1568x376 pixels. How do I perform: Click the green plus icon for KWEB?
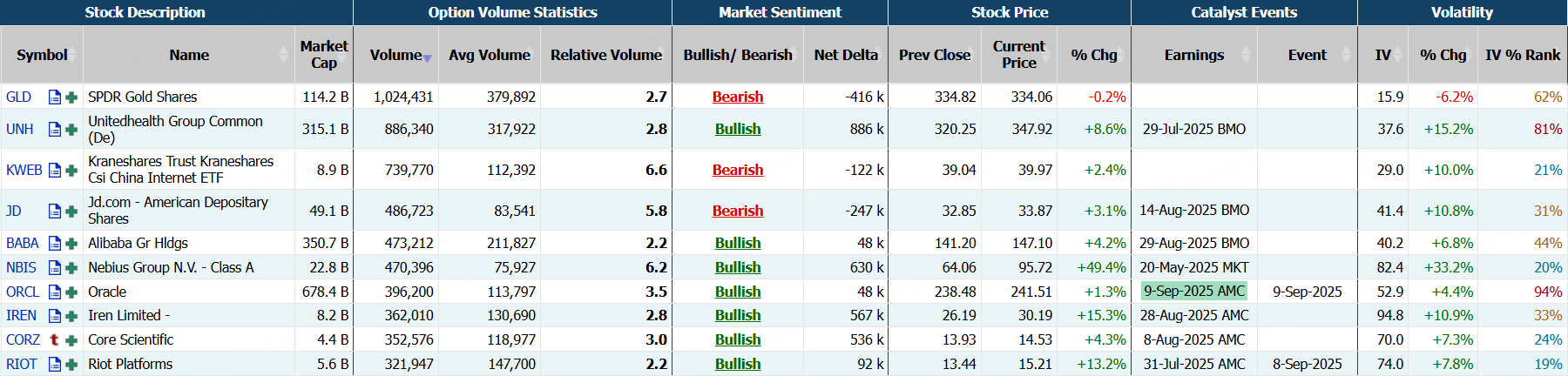pyautogui.click(x=71, y=171)
